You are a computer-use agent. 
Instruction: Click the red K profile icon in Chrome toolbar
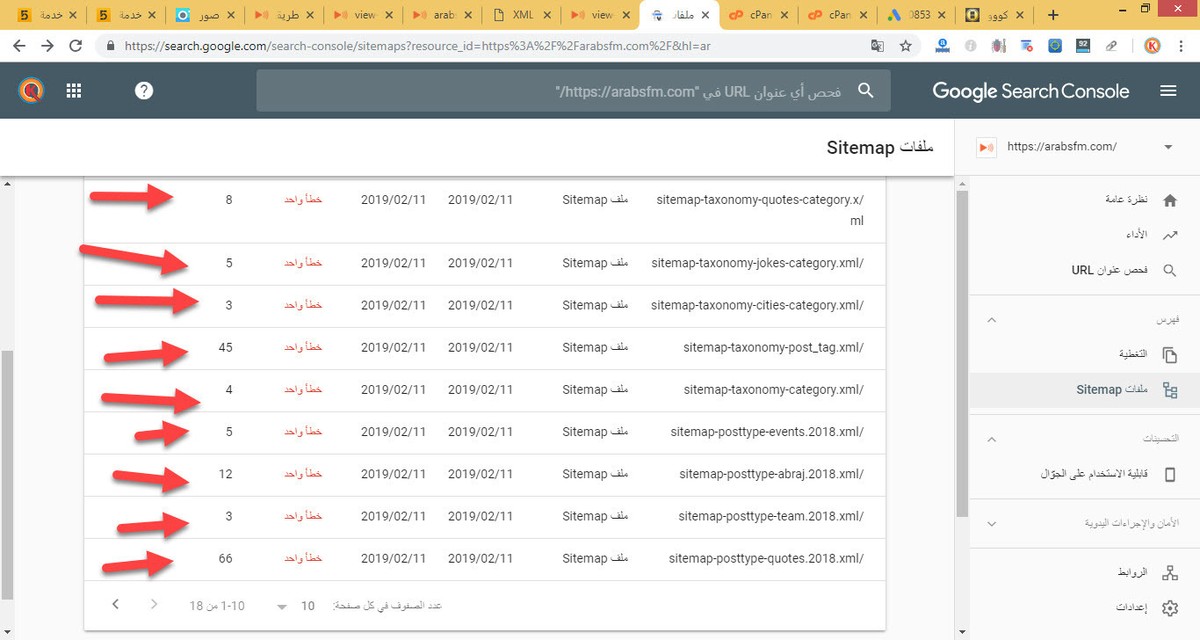[x=1151, y=46]
